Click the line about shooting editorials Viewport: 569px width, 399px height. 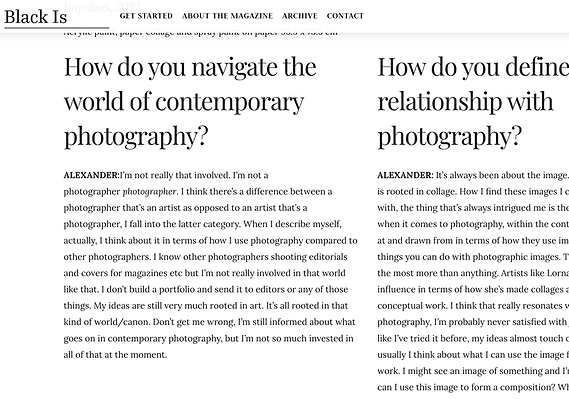[x=205, y=257]
